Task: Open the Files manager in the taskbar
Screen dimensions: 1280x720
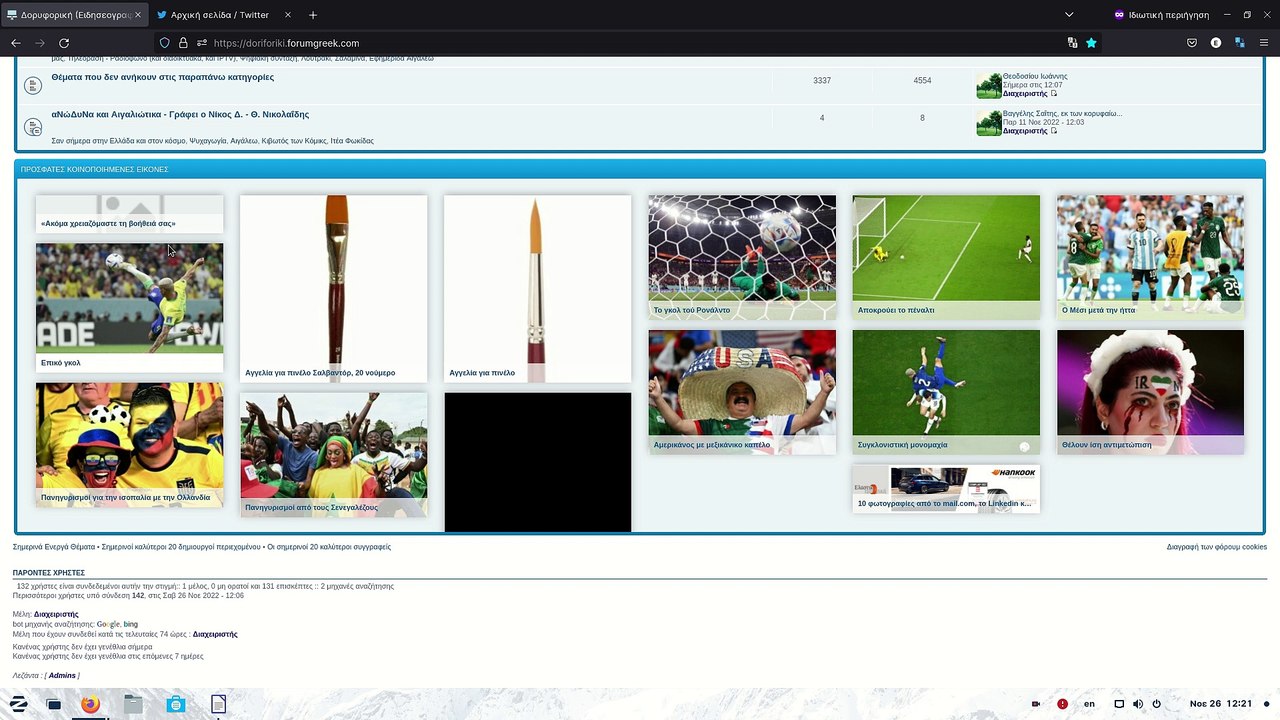Action: [133, 704]
